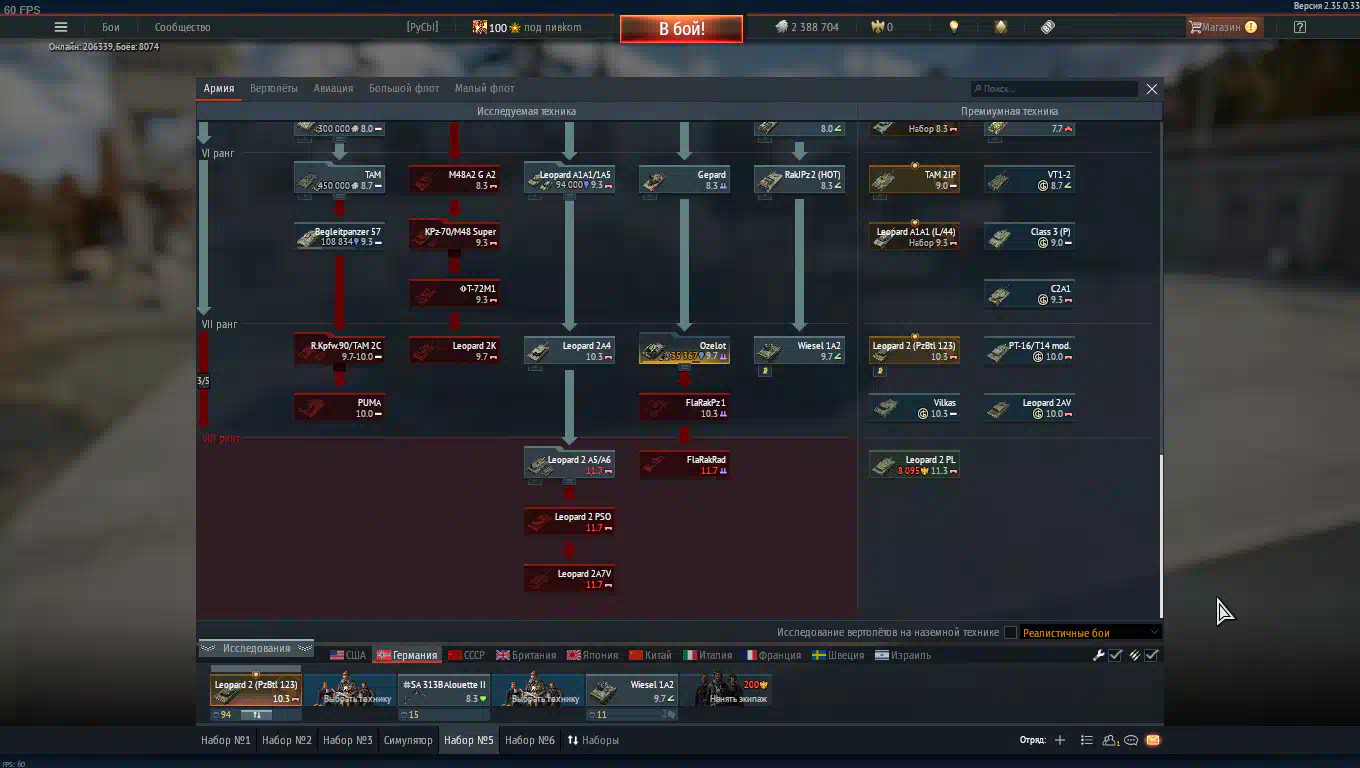The image size is (1360, 768).
Task: Open the Сообщество menu
Action: 183,27
